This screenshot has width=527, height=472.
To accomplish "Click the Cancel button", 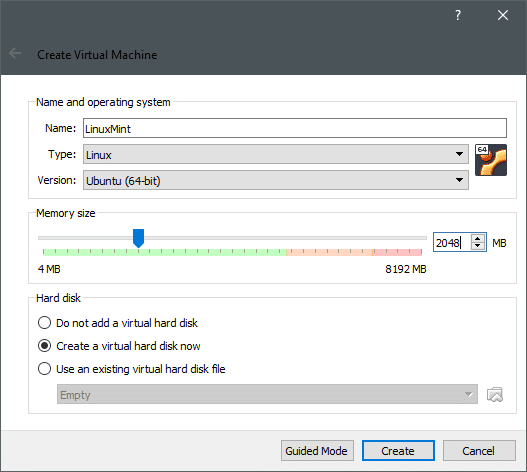I will coord(479,450).
